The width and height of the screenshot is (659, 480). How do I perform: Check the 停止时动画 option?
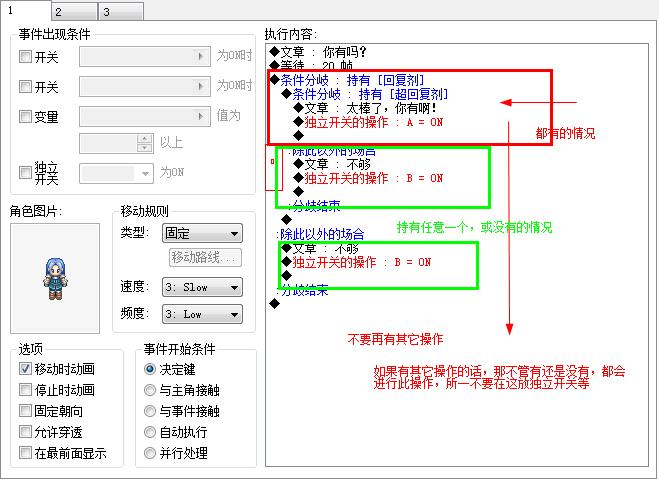click(25, 390)
